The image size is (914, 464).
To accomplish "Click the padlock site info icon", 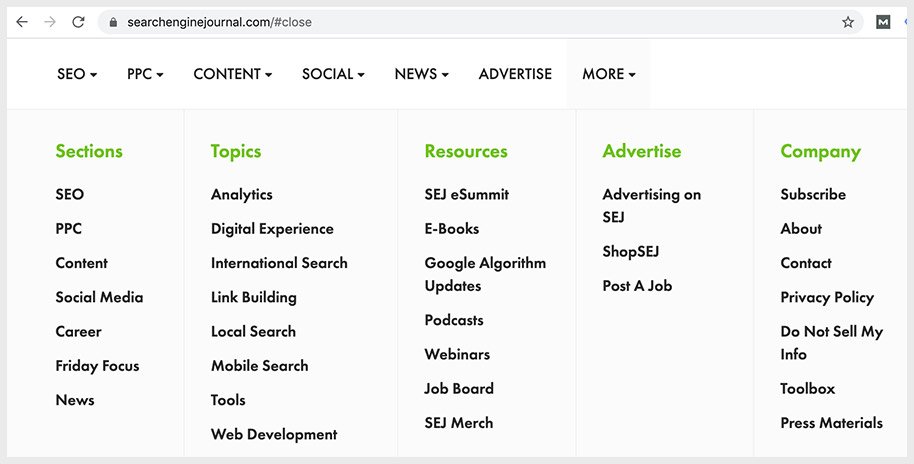I will point(114,22).
